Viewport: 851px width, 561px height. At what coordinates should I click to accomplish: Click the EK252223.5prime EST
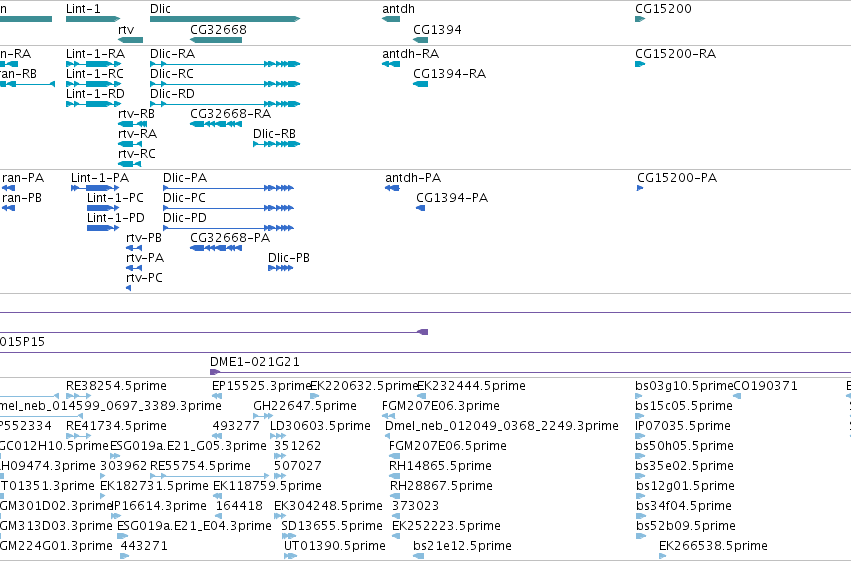pyautogui.click(x=396, y=536)
